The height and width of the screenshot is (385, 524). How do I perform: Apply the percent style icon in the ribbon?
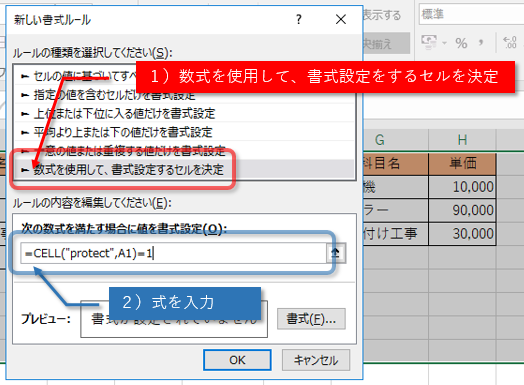(461, 43)
